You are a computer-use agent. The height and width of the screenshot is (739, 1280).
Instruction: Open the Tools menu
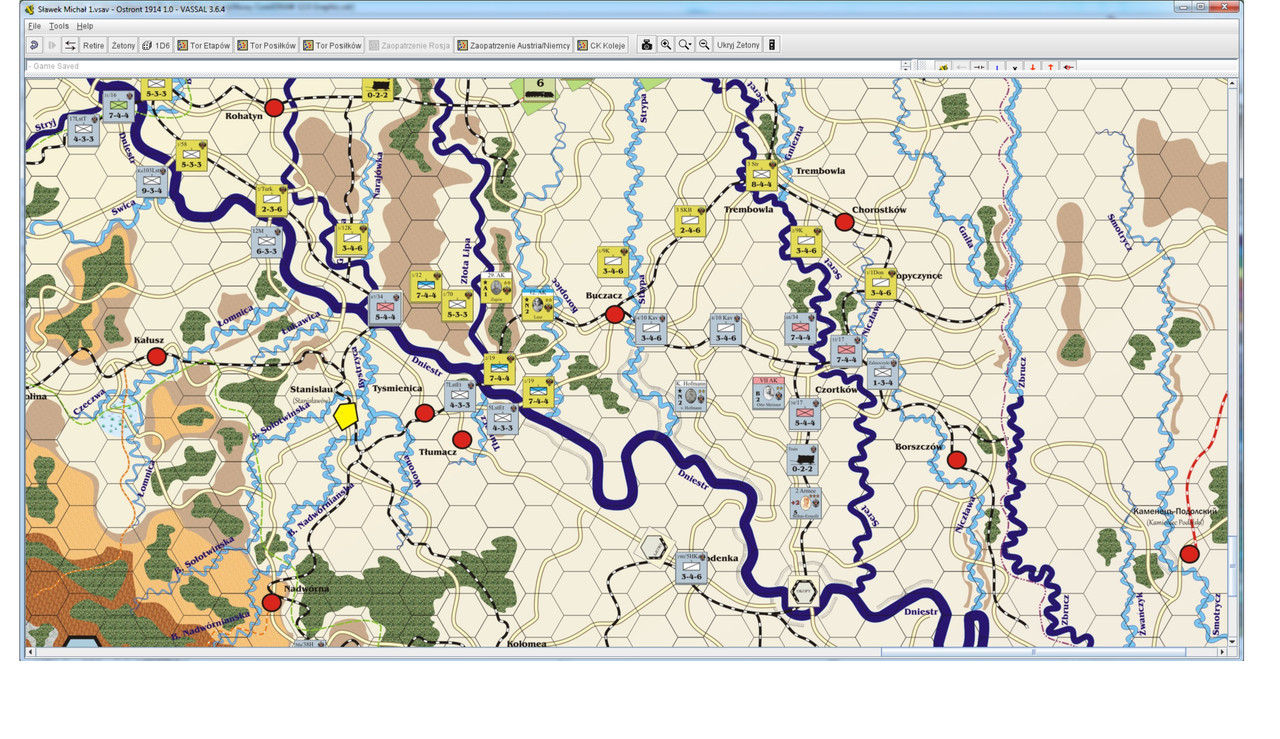click(x=59, y=26)
